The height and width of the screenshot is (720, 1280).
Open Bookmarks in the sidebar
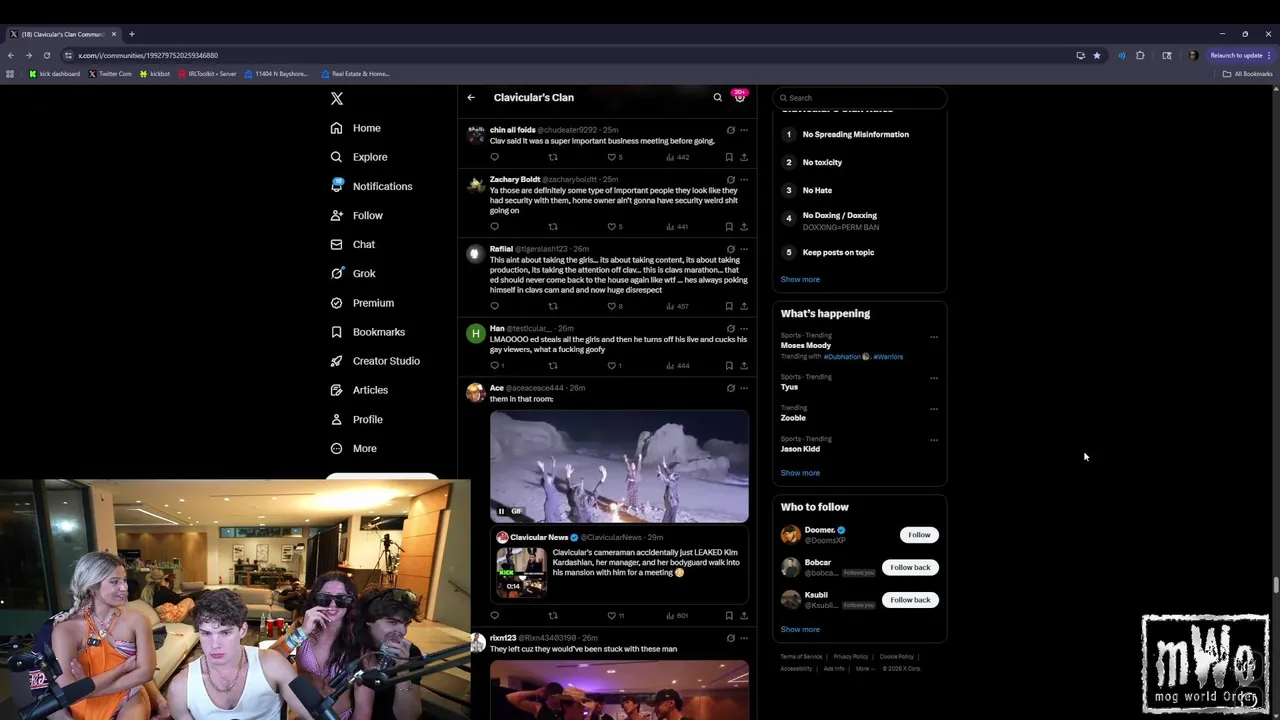[368, 332]
